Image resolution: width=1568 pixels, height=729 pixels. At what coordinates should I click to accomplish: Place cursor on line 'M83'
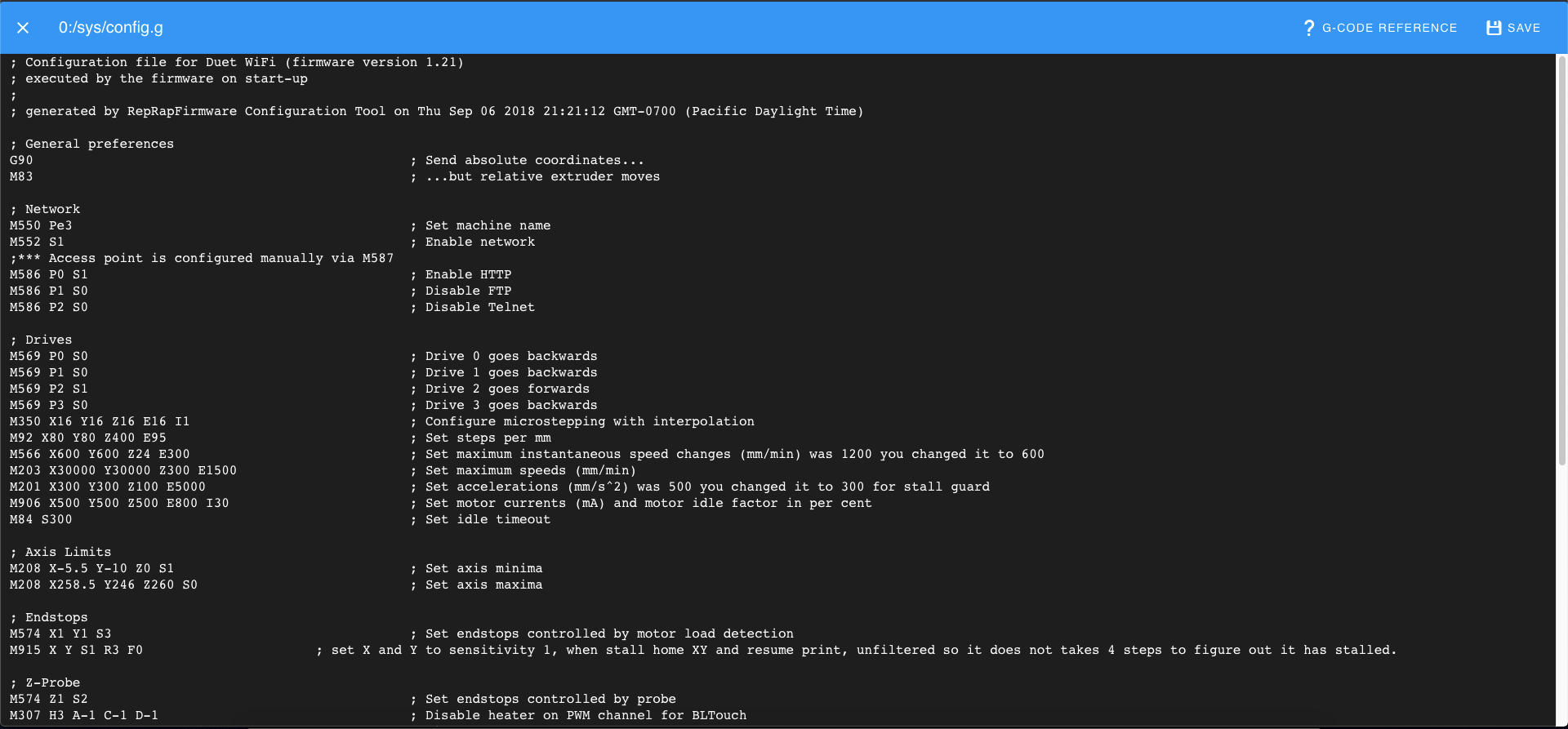pyautogui.click(x=21, y=176)
